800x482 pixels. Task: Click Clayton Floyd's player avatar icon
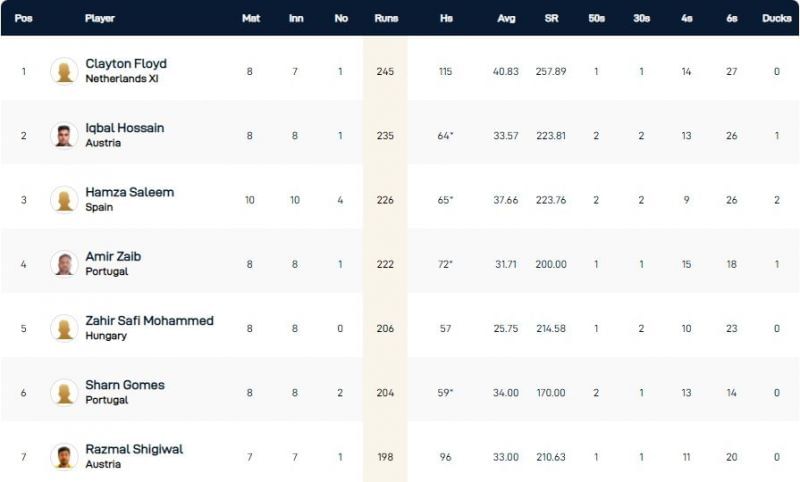pos(64,71)
